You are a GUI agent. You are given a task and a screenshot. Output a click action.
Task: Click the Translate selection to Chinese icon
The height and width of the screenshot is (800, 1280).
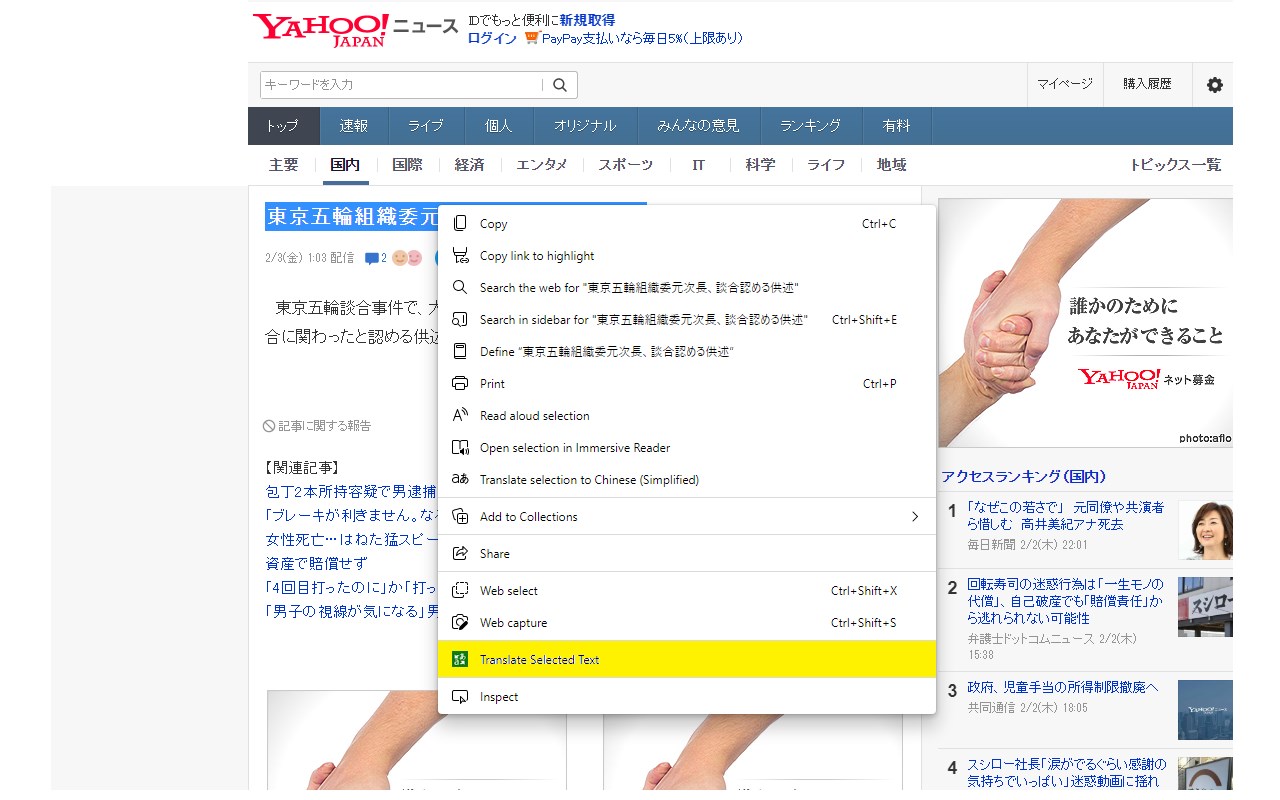tap(460, 480)
